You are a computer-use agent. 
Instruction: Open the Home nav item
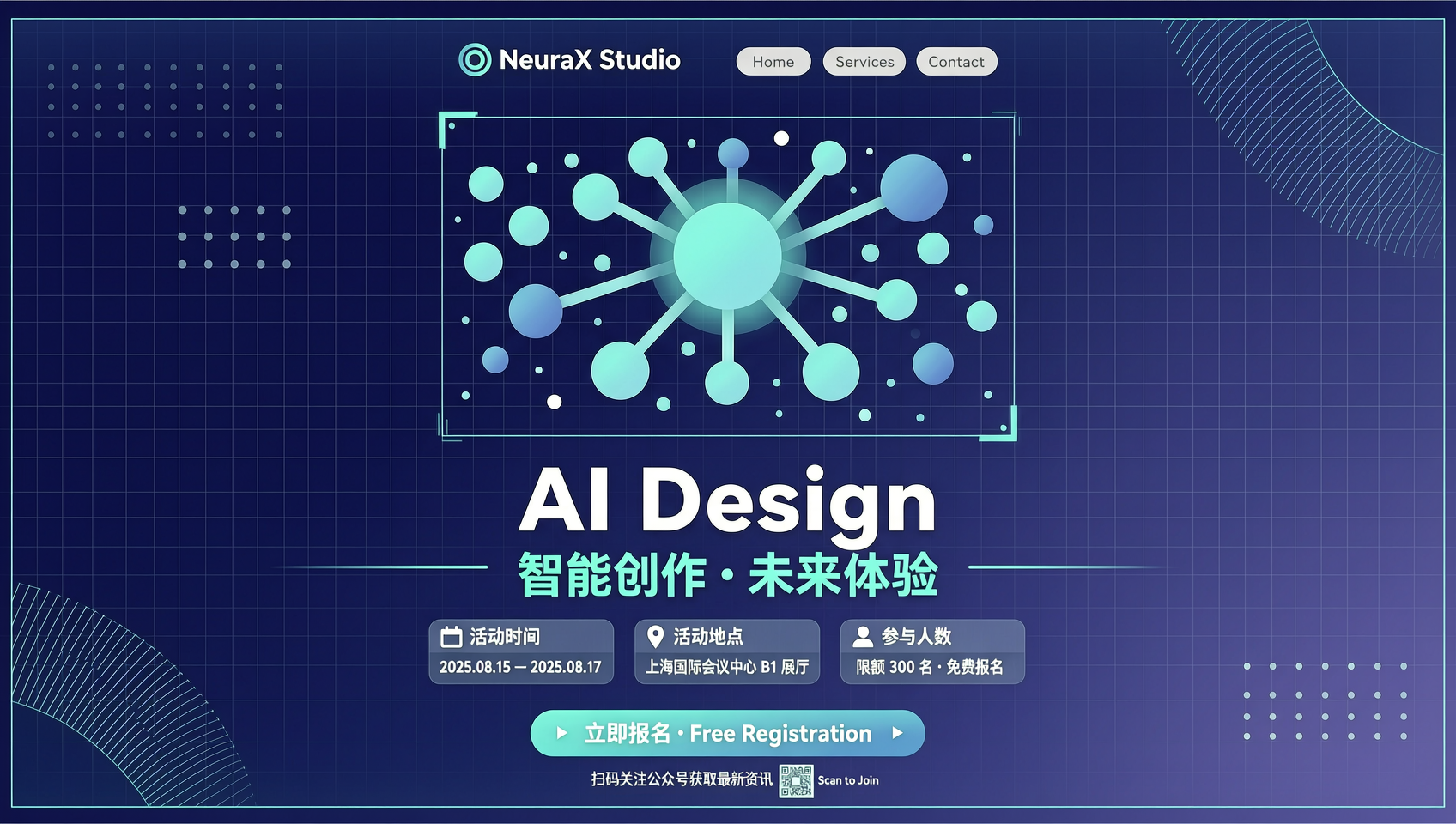[773, 62]
